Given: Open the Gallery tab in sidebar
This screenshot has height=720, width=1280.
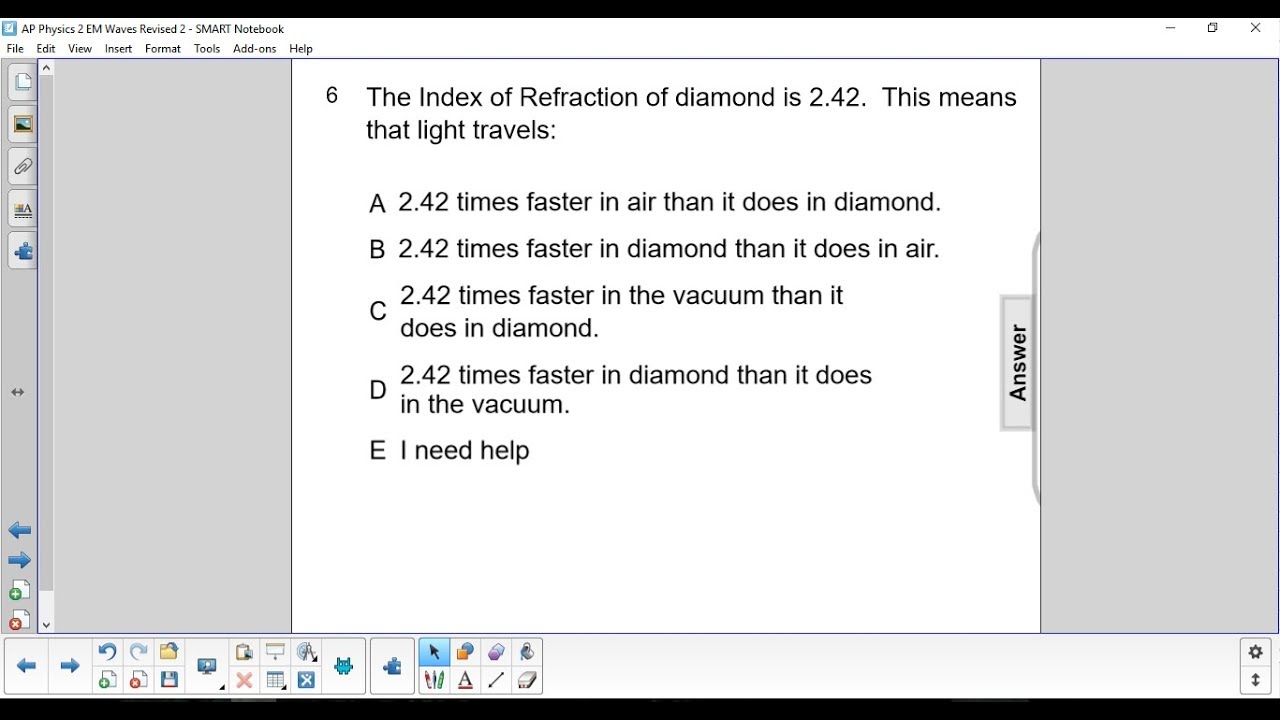Looking at the screenshot, I should (23, 125).
